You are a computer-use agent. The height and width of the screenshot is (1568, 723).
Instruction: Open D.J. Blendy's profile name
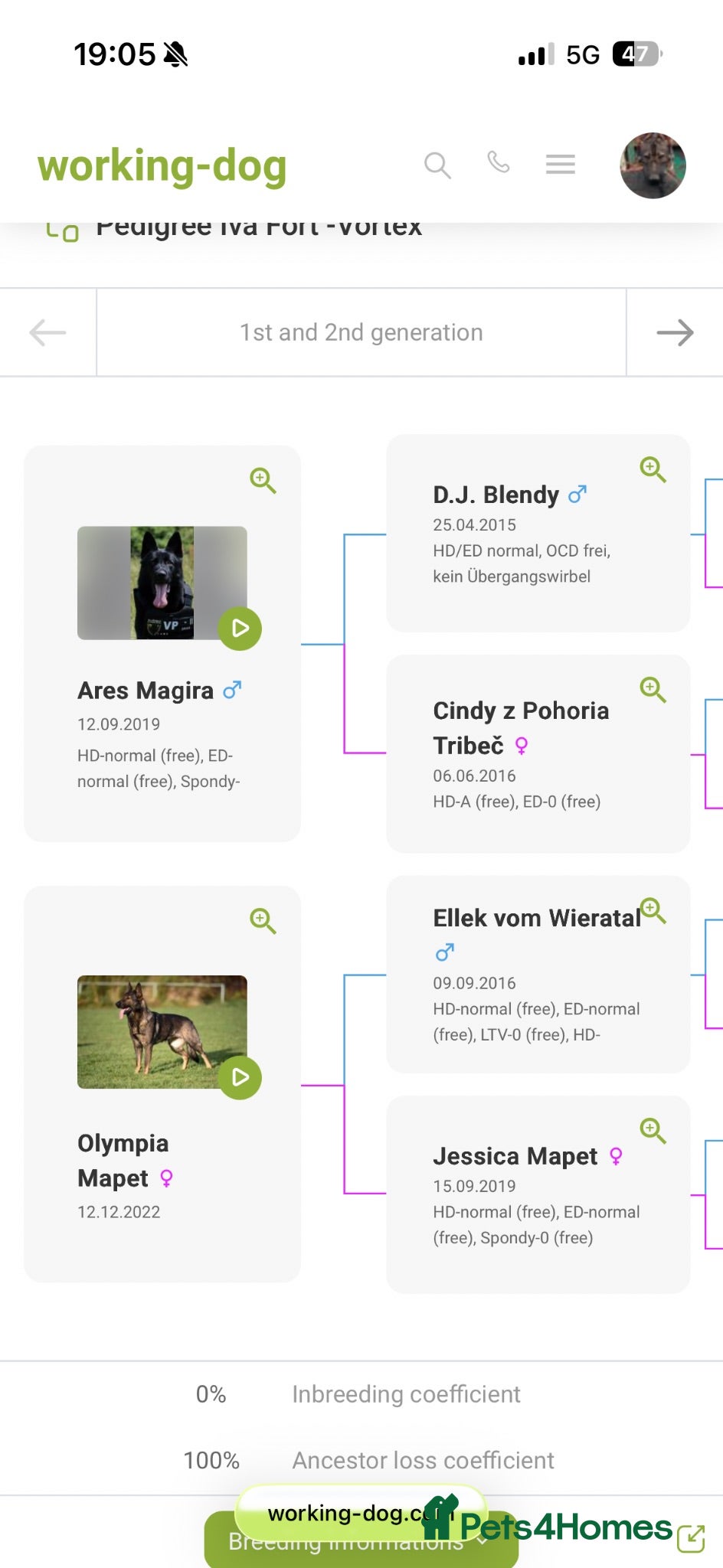pyautogui.click(x=496, y=495)
